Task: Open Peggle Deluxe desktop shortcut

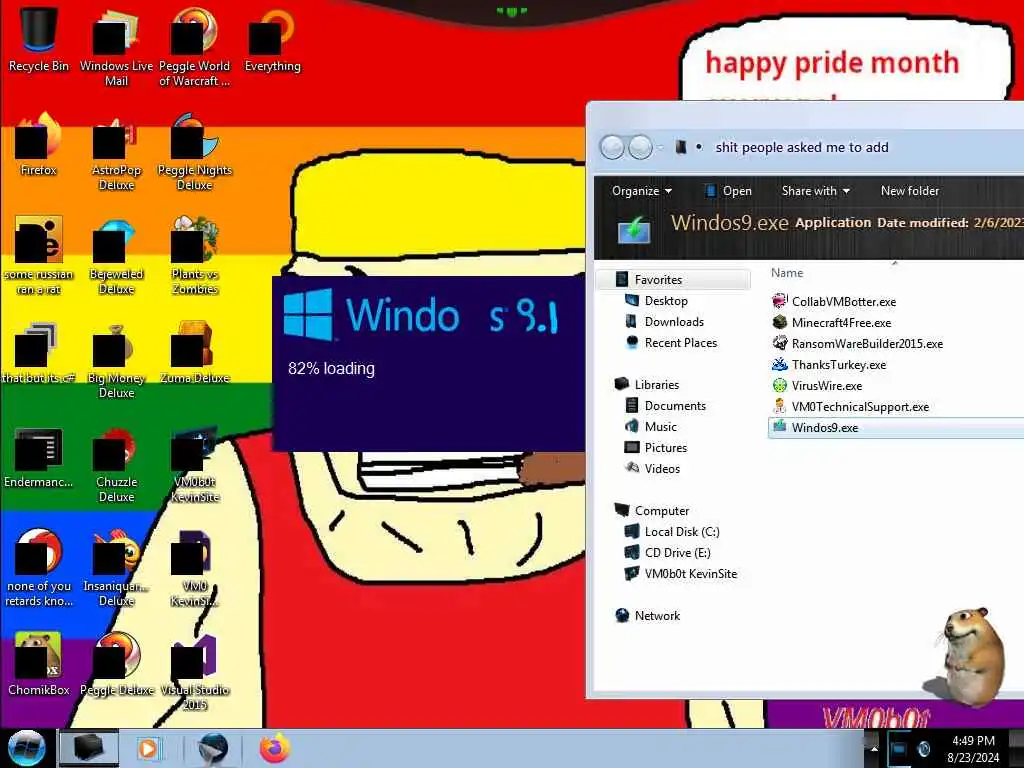Action: [x=116, y=665]
